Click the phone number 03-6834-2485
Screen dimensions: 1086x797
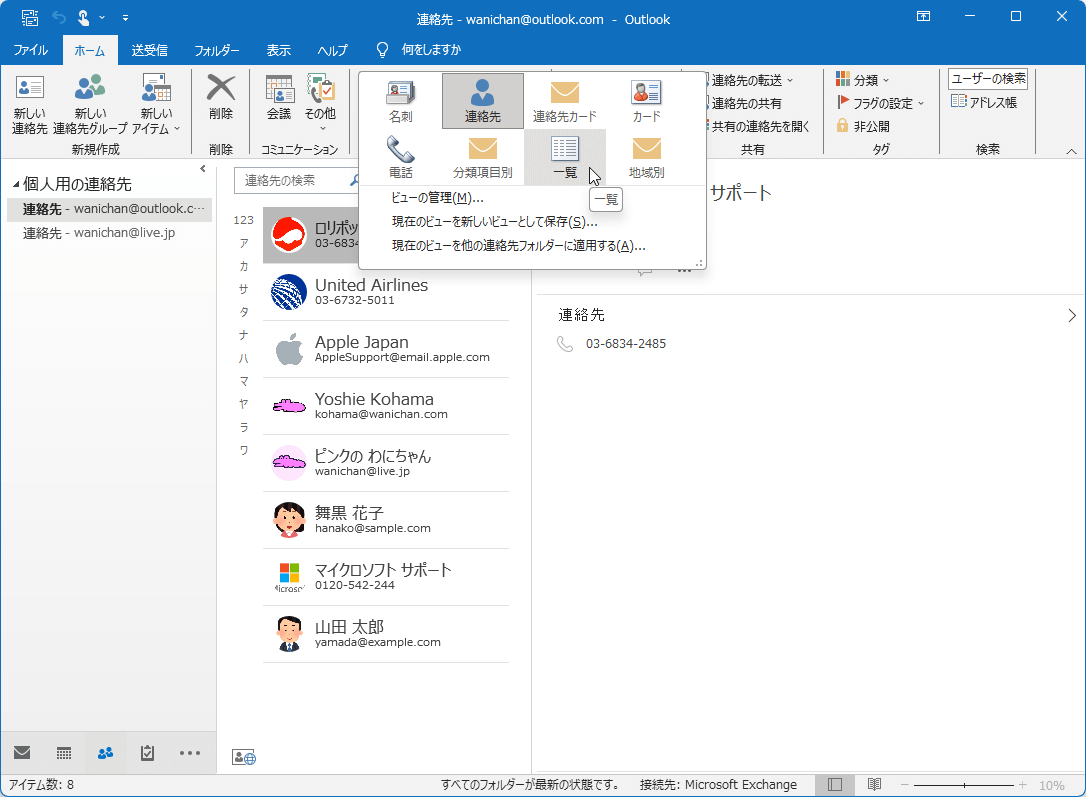point(625,344)
